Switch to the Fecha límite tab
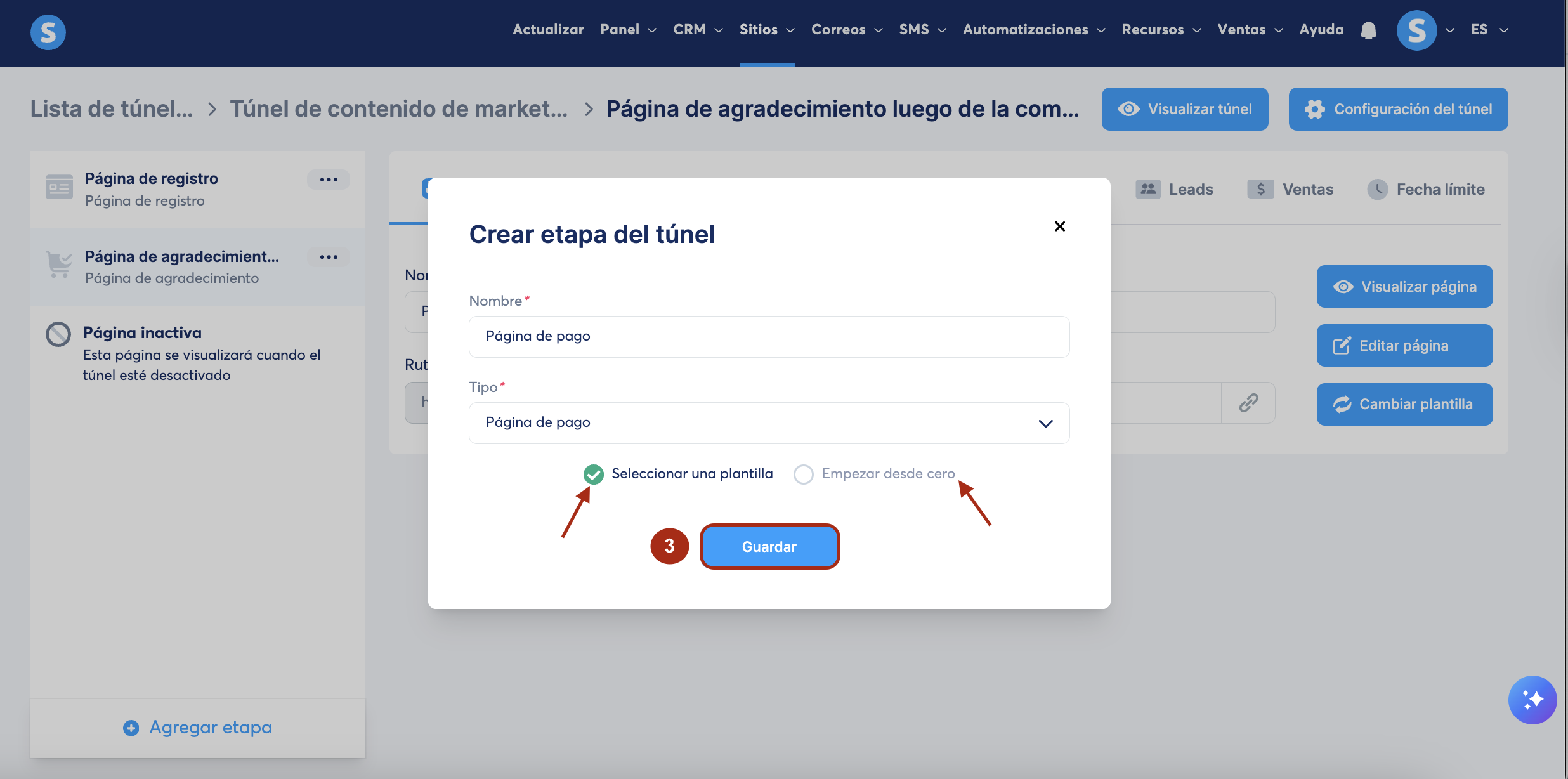Screen dimensions: 1568x779 [x=1426, y=189]
